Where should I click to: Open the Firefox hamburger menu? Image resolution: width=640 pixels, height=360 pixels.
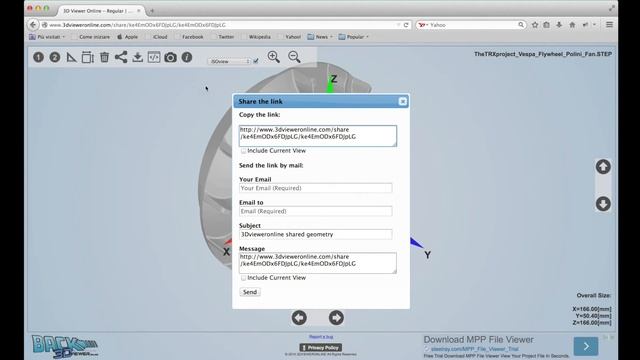[x=609, y=25]
